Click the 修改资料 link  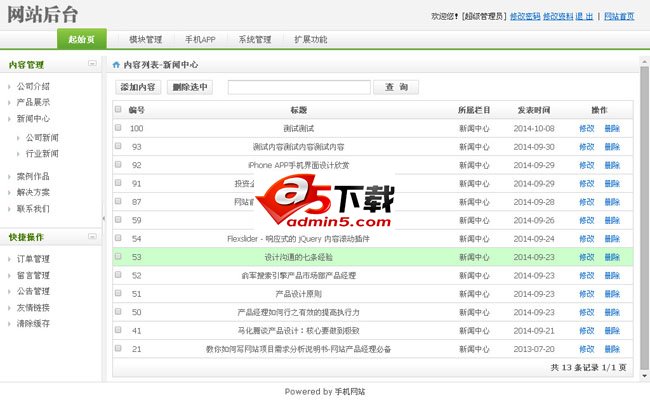tap(558, 16)
